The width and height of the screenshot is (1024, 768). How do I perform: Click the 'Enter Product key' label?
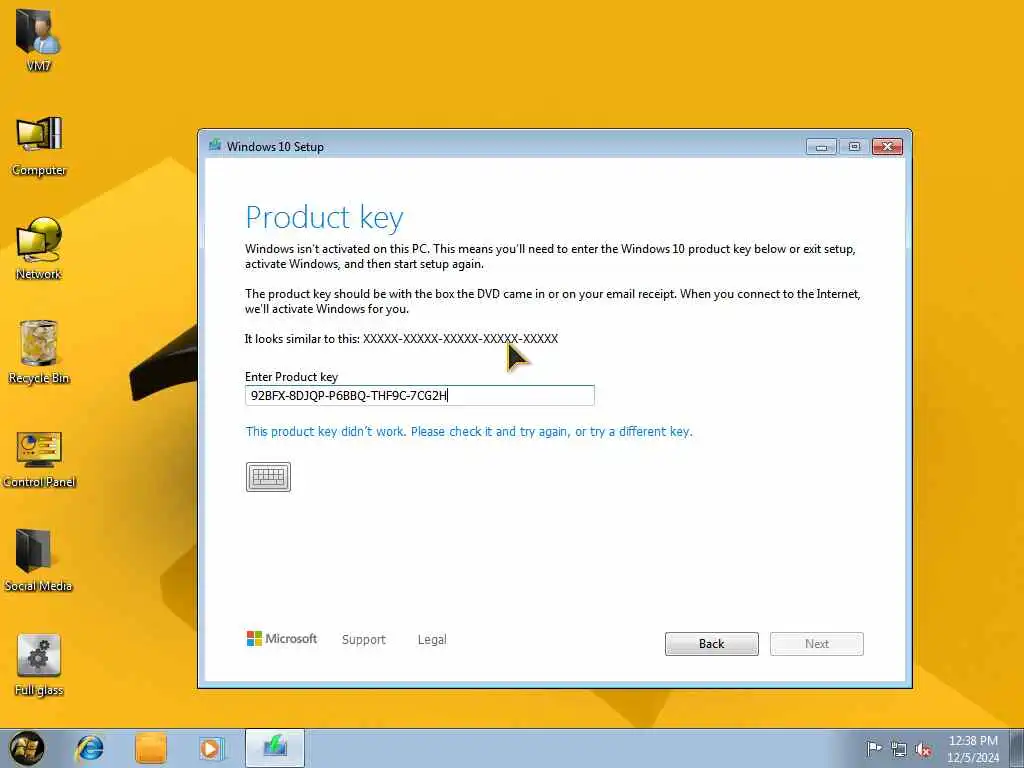[291, 377]
